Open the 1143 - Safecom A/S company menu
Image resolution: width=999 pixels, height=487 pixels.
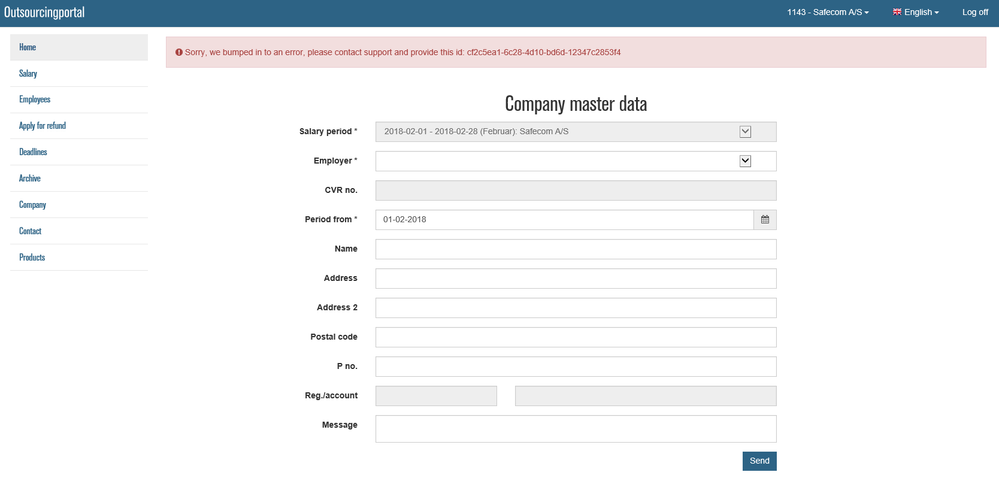pyautogui.click(x=828, y=12)
